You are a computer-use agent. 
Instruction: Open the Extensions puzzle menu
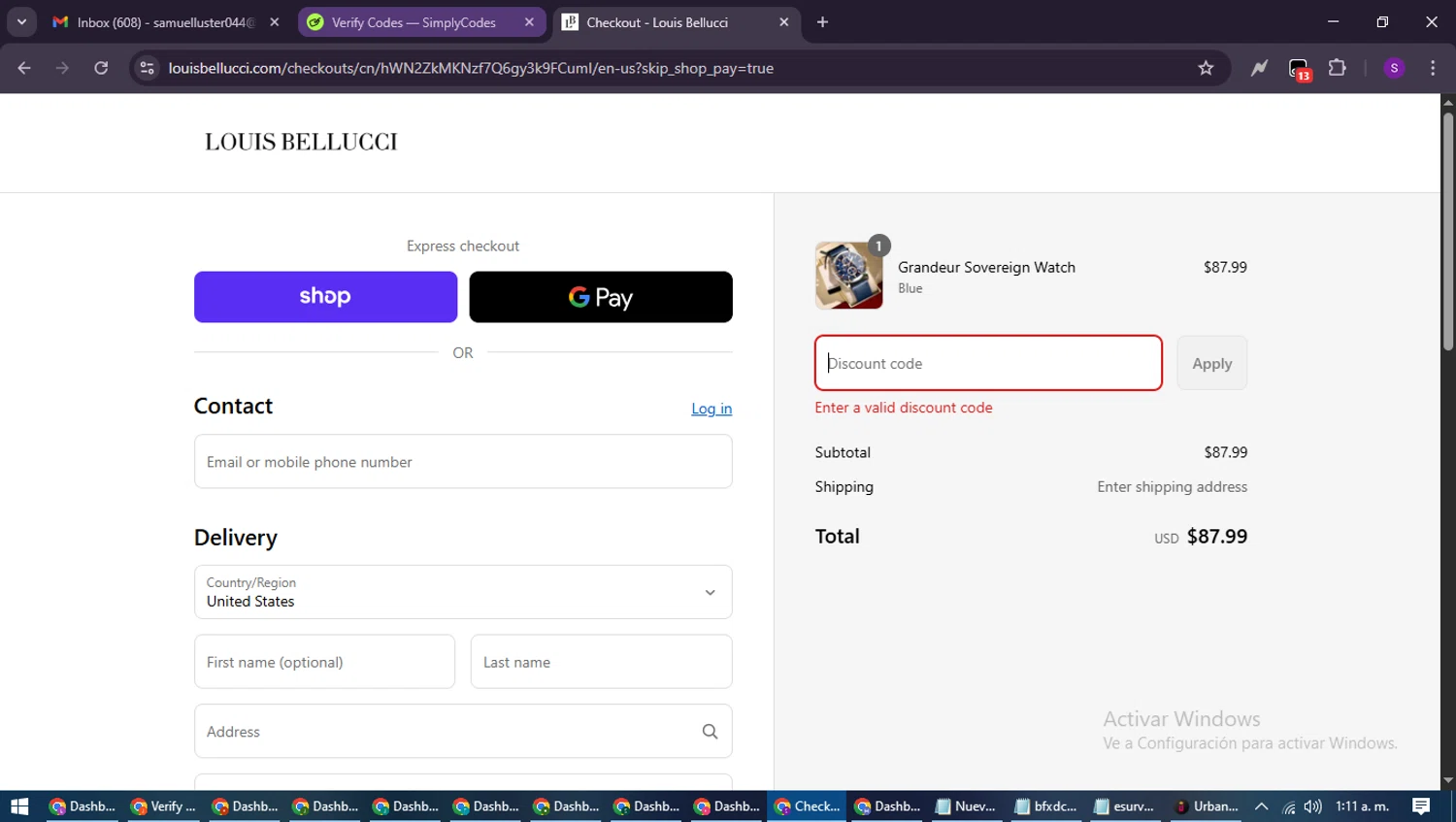pyautogui.click(x=1338, y=68)
